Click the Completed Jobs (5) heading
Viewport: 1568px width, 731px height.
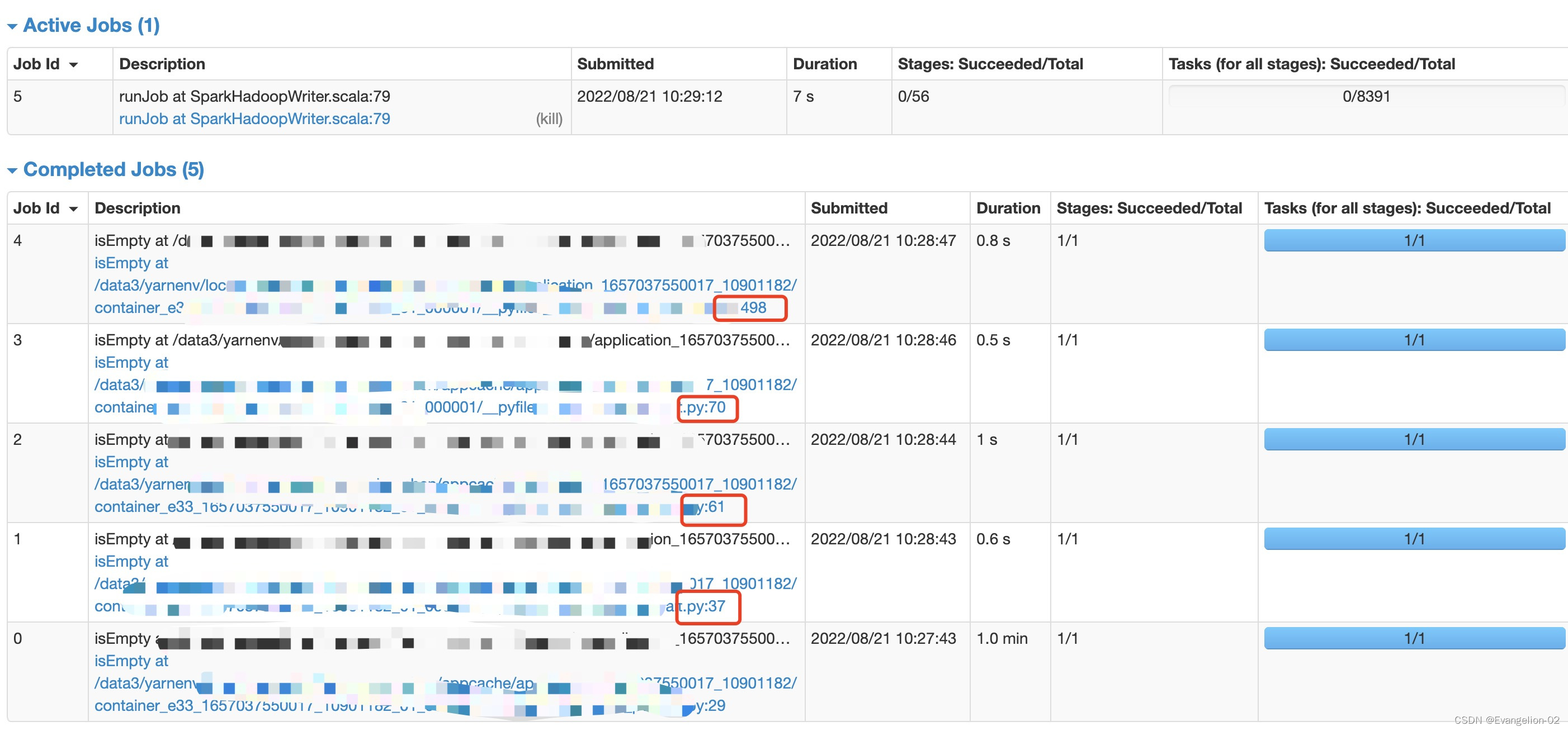click(x=113, y=170)
